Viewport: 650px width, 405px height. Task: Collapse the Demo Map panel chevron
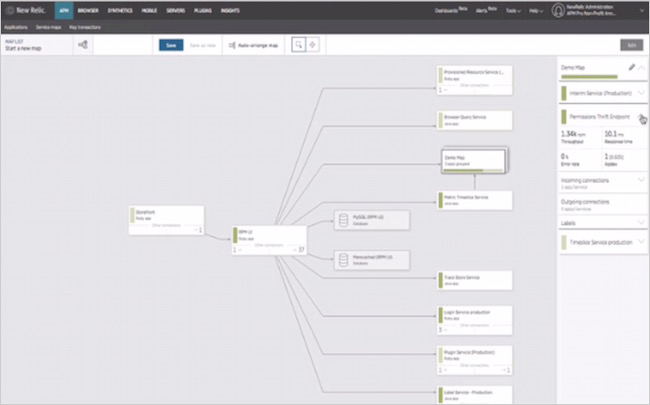(641, 68)
